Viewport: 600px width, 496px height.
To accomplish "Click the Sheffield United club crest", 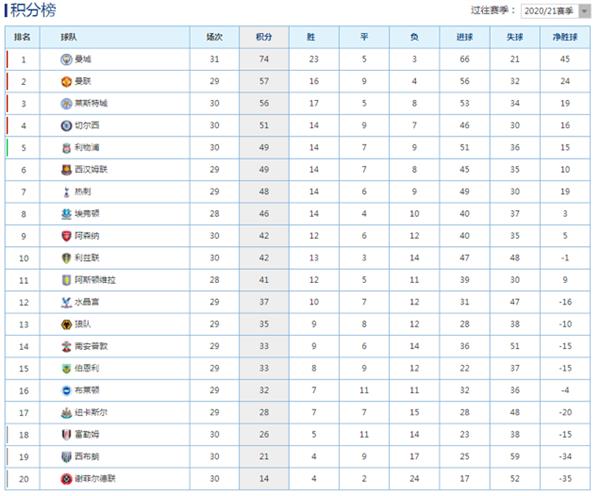I will click(66, 479).
